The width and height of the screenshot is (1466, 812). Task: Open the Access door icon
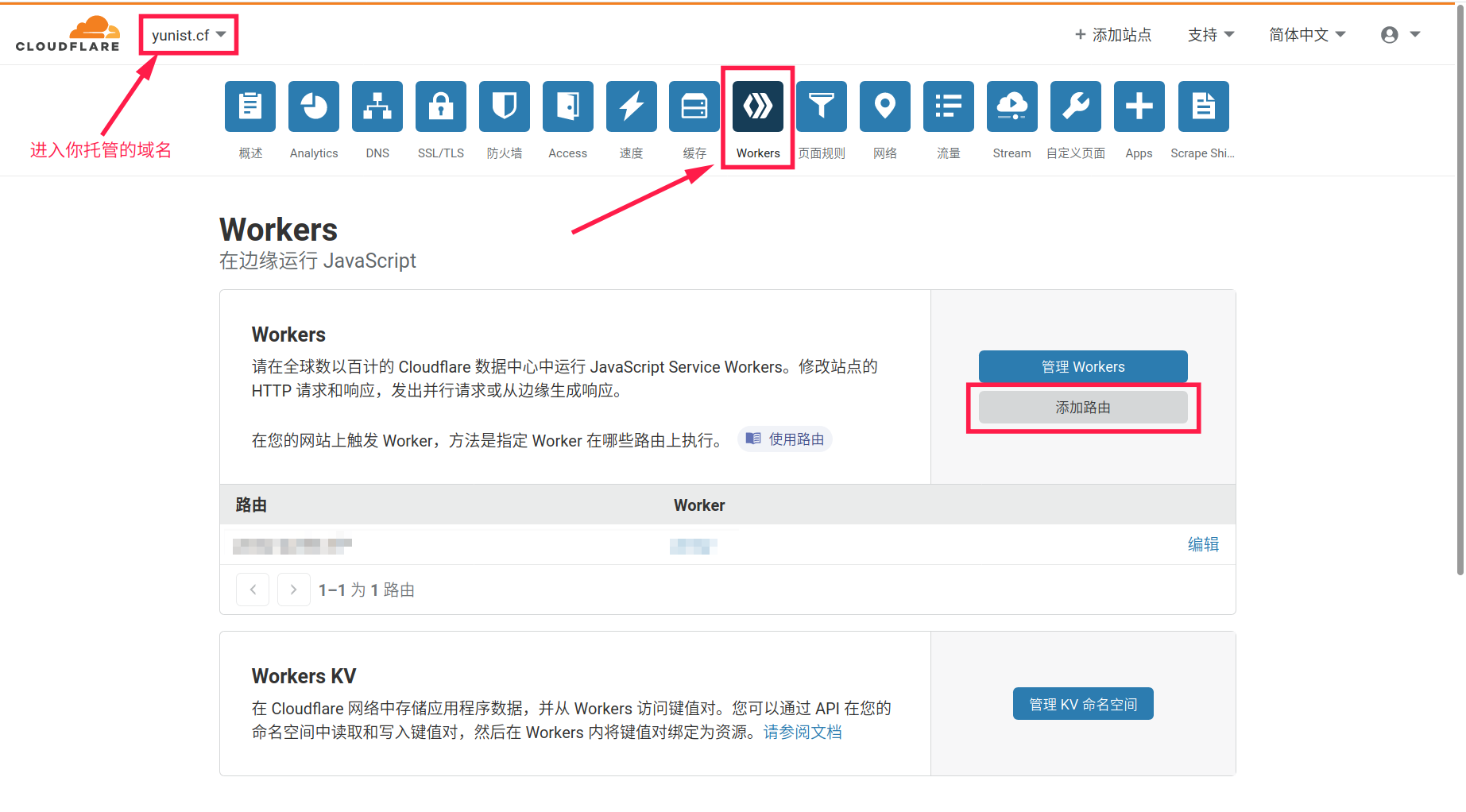pos(568,106)
